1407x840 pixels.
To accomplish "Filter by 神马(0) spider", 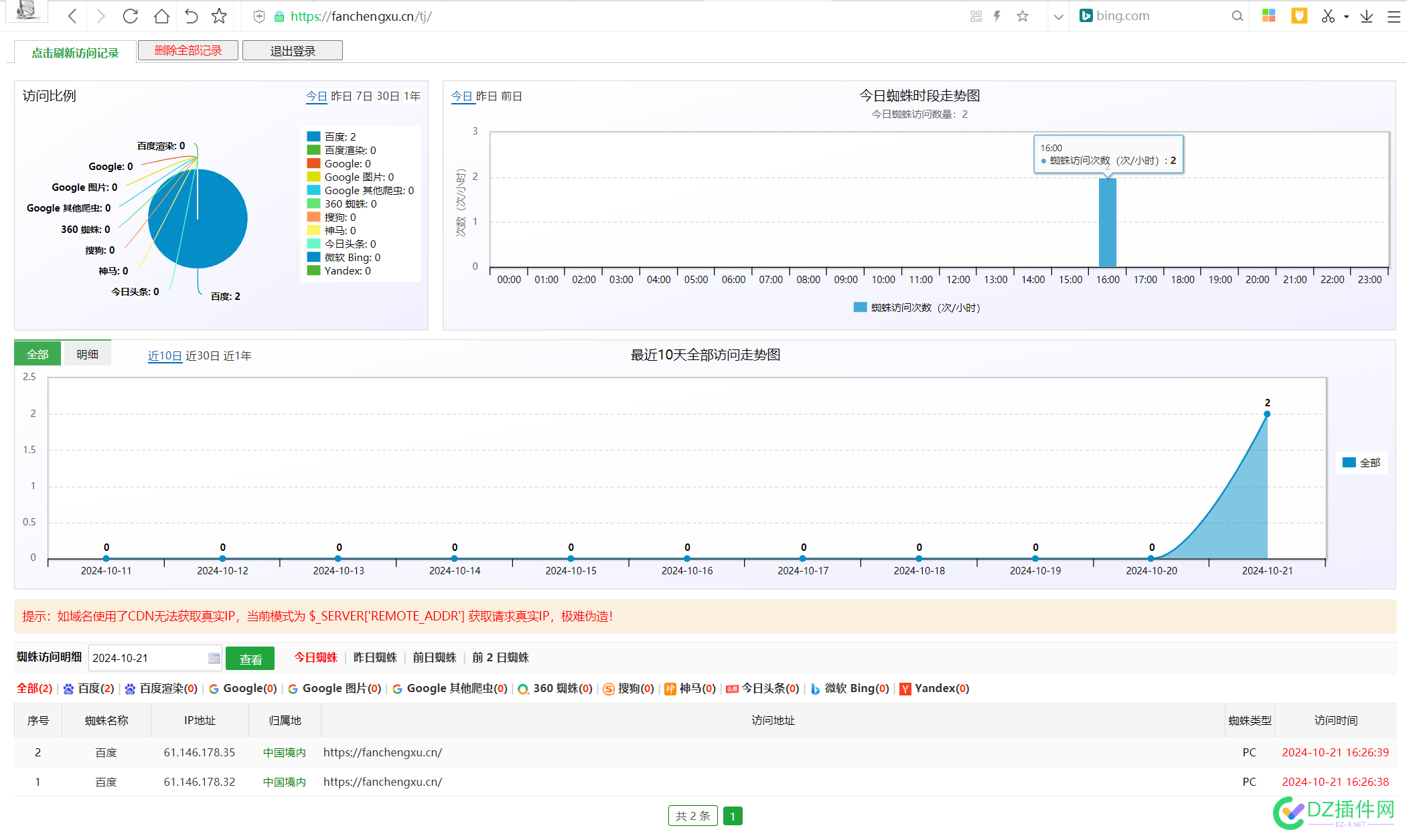I will point(690,688).
